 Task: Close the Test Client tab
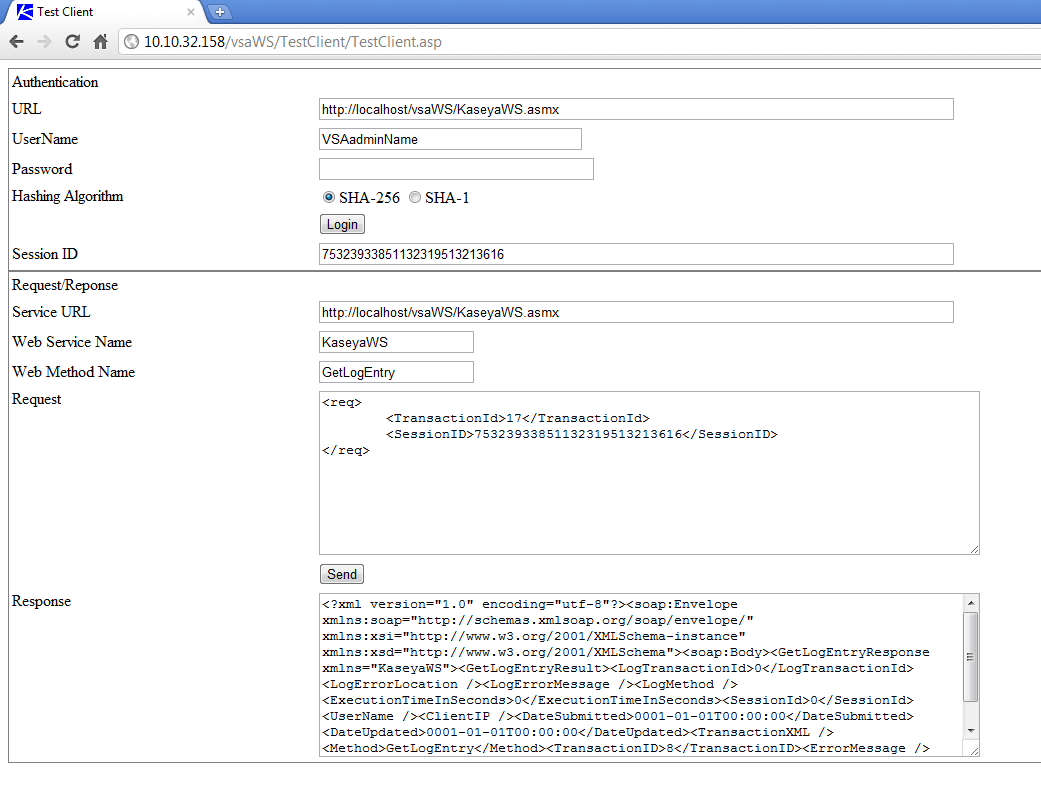(x=191, y=12)
